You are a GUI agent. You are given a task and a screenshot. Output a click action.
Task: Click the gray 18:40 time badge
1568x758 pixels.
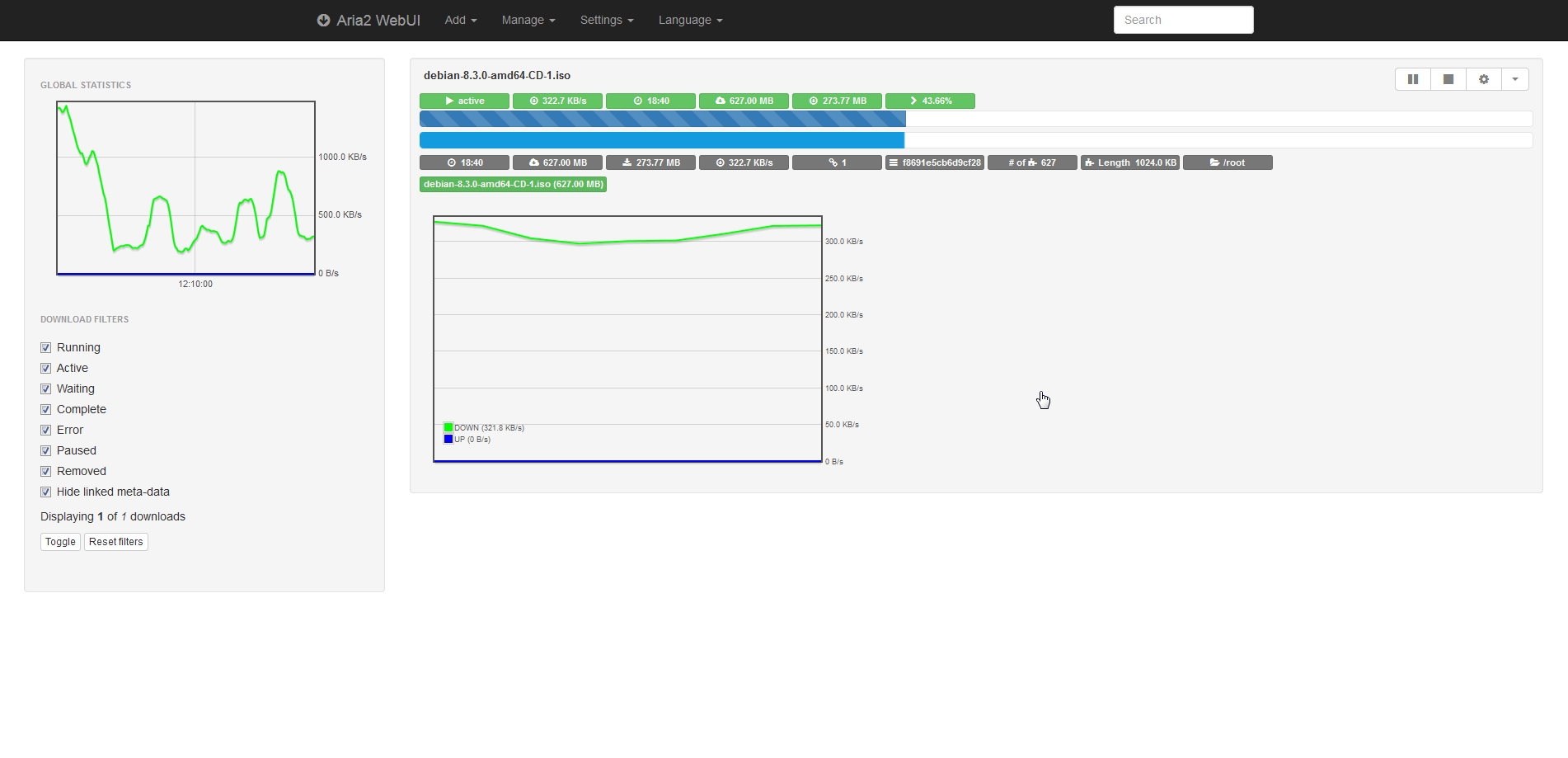point(464,162)
